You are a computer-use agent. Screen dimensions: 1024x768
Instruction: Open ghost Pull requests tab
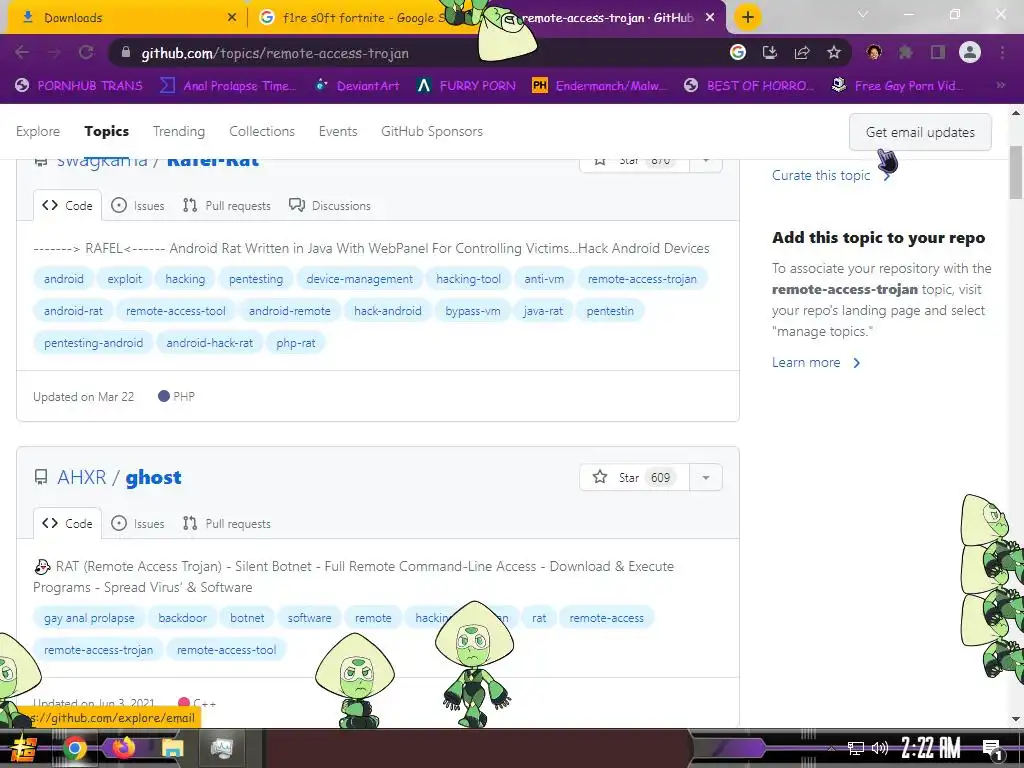(x=227, y=524)
